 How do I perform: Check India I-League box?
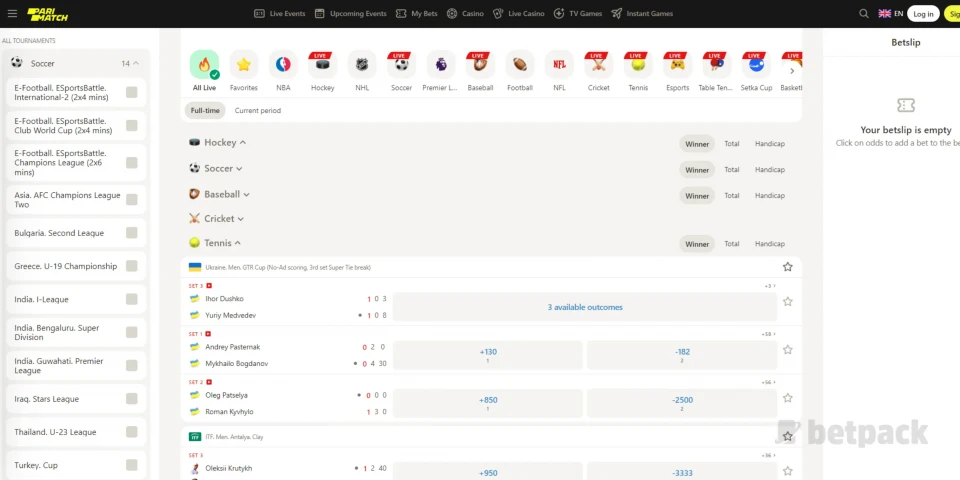pyautogui.click(x=132, y=299)
